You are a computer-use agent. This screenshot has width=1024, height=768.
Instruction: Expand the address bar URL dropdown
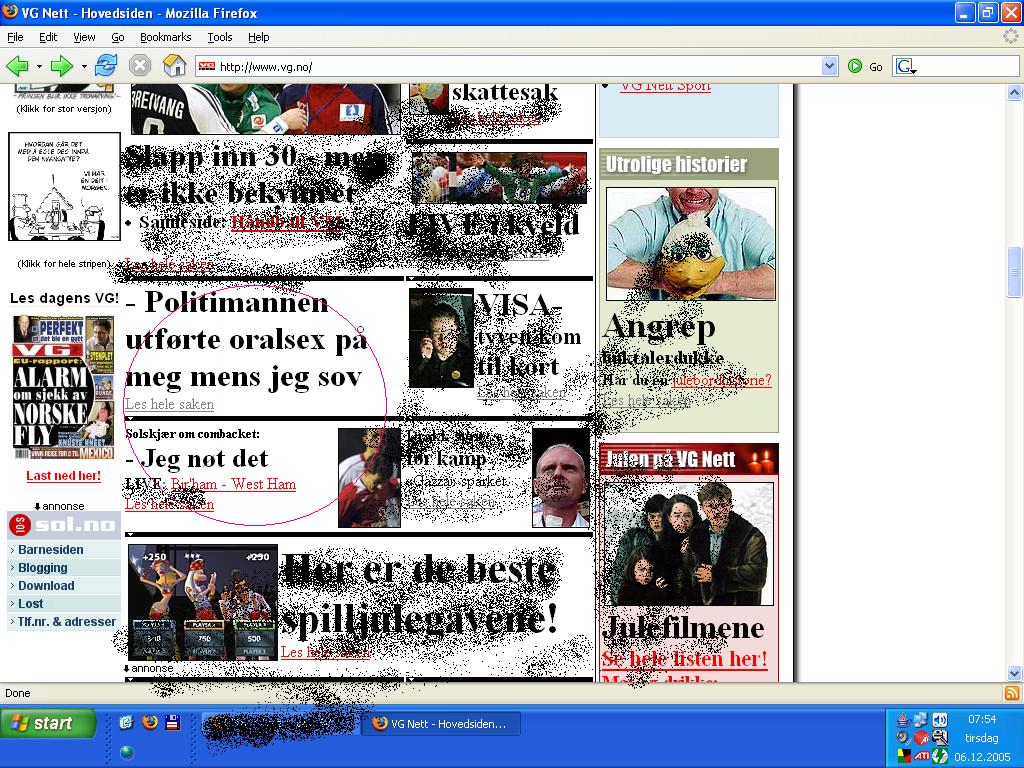[x=829, y=66]
